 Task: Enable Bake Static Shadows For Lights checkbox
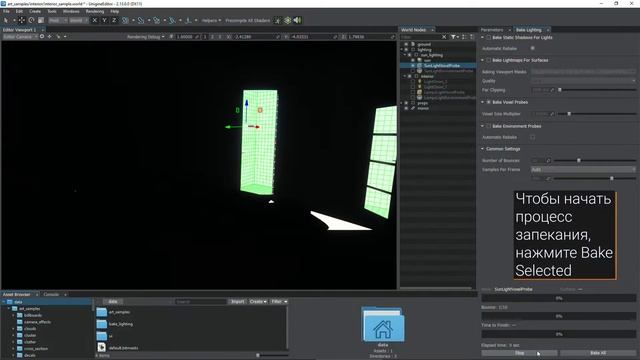coord(488,37)
